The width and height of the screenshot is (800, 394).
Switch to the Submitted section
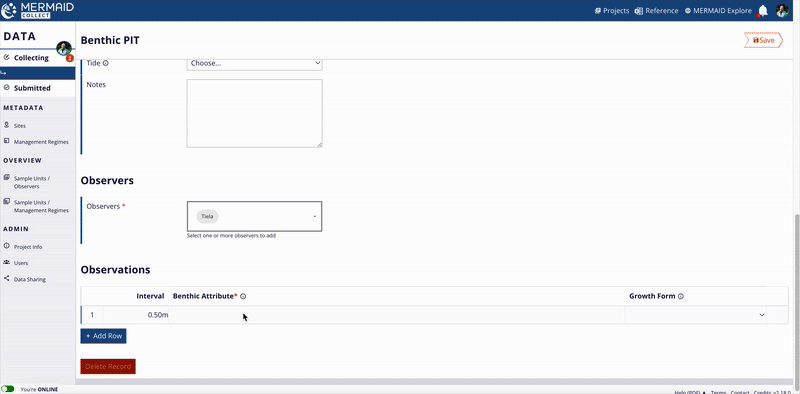[x=32, y=88]
